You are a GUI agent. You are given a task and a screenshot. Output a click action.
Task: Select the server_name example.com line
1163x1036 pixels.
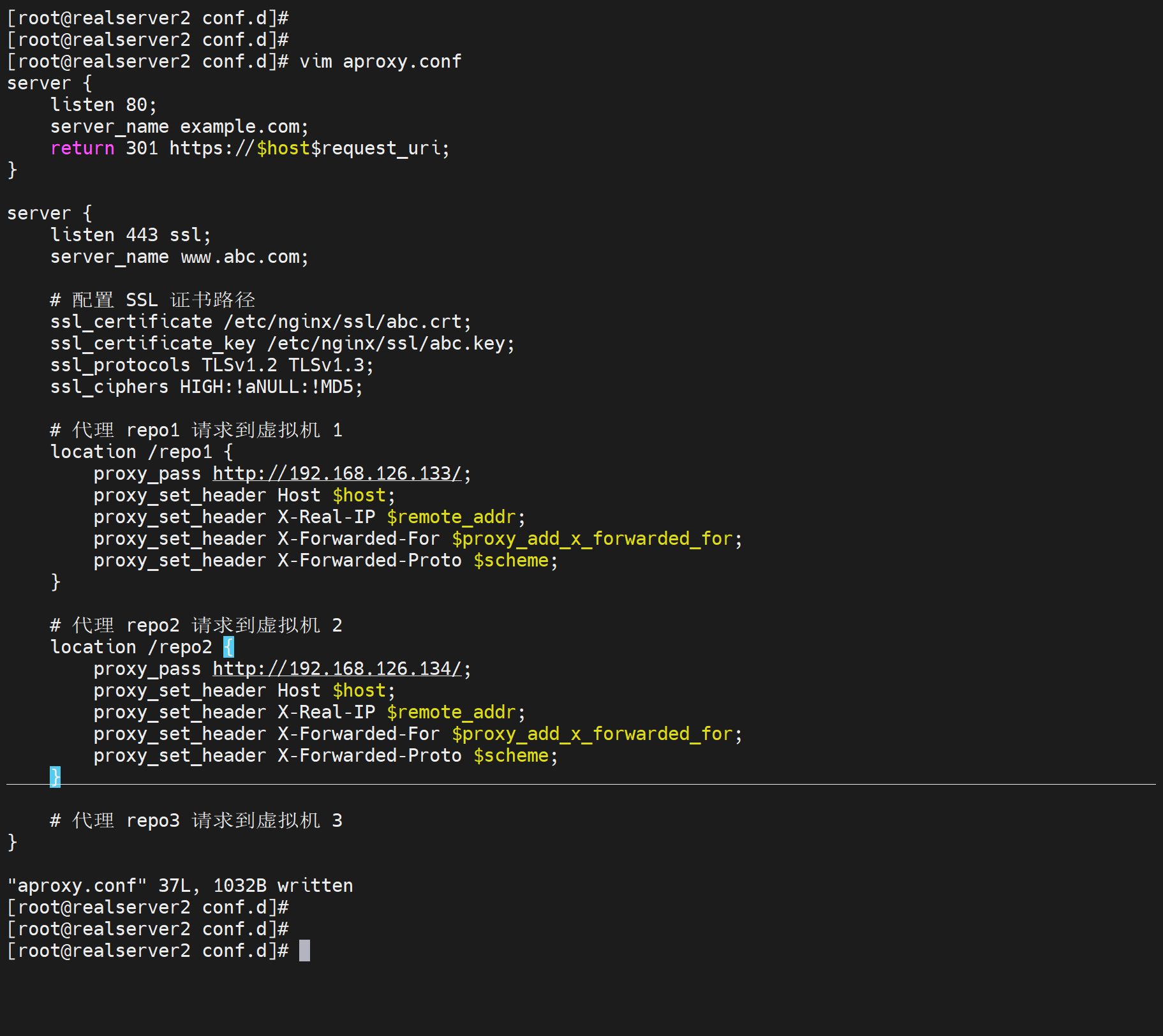coord(179,126)
